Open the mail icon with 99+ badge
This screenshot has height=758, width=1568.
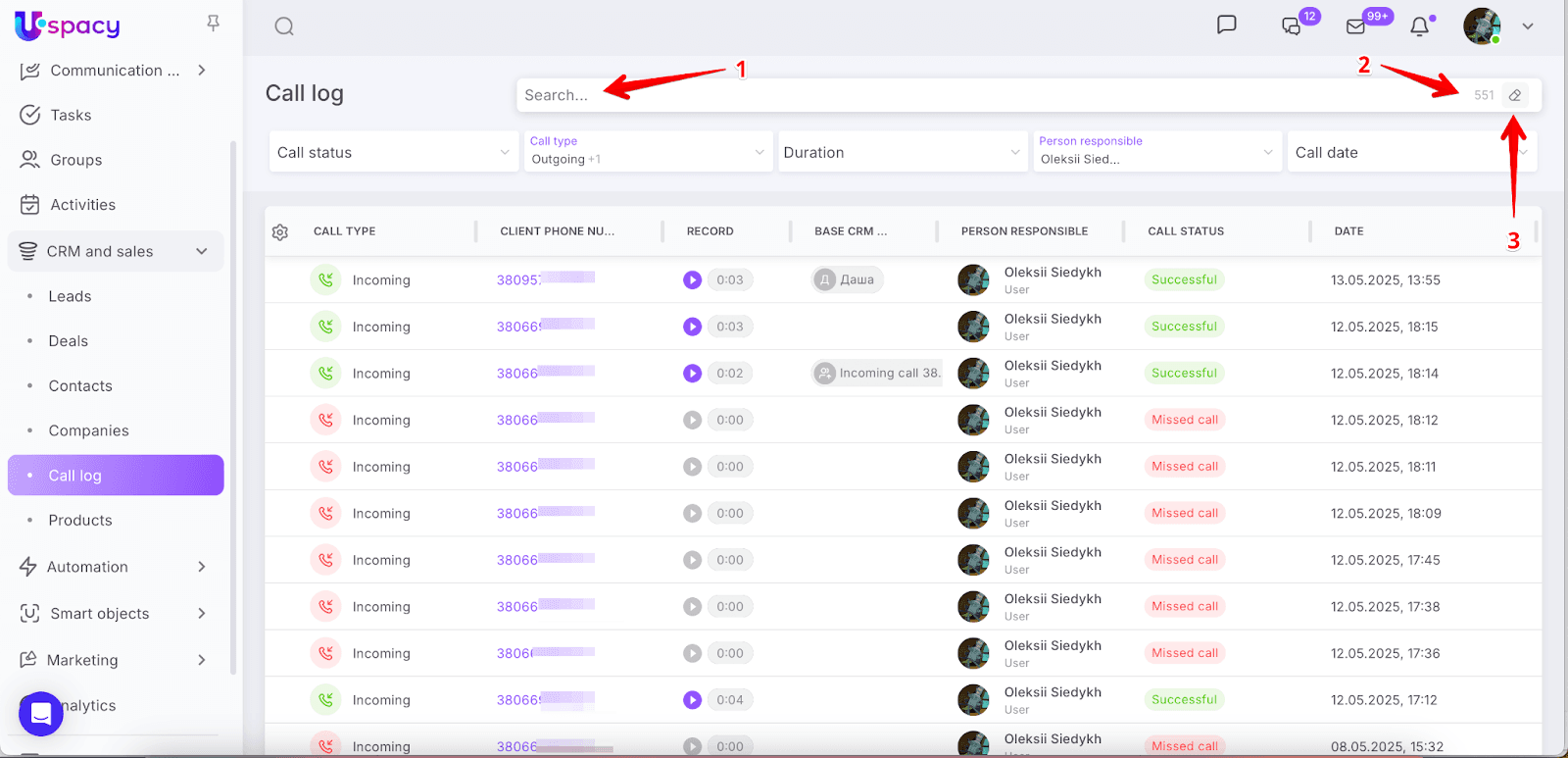[x=1356, y=26]
